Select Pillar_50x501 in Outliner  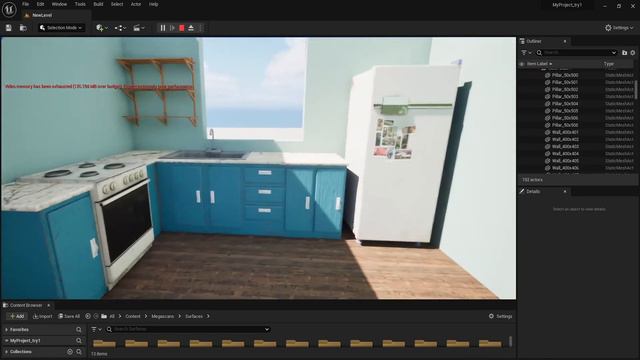[x=565, y=82]
